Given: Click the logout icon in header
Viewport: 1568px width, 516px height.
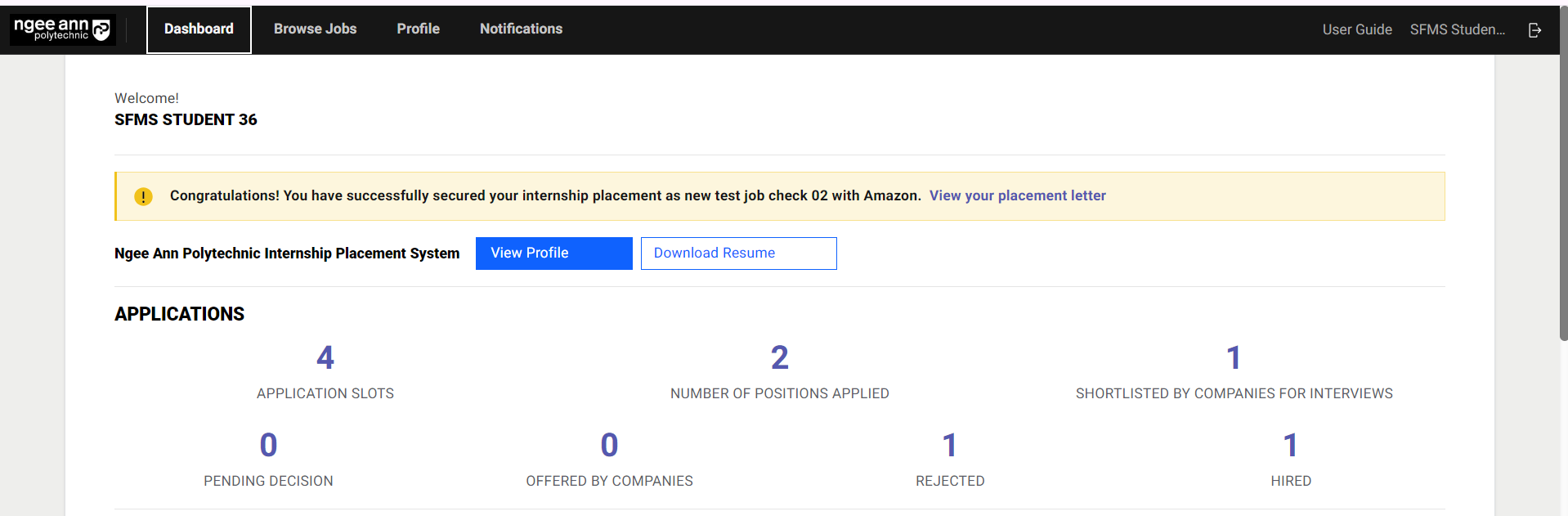Looking at the screenshot, I should (x=1534, y=29).
